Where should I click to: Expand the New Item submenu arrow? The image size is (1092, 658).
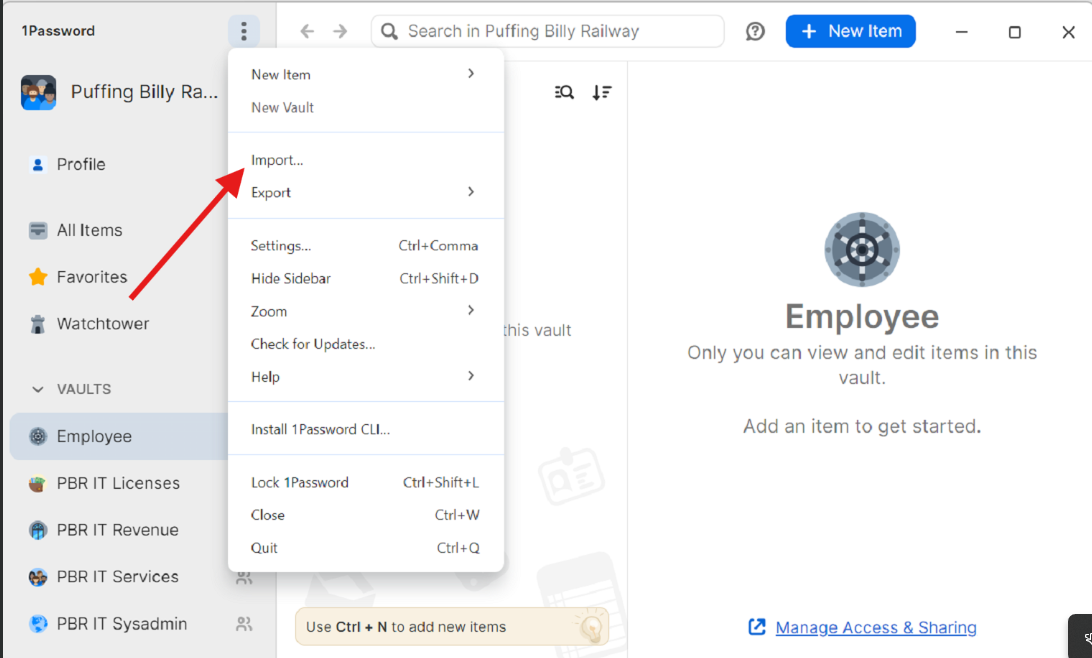(x=471, y=74)
